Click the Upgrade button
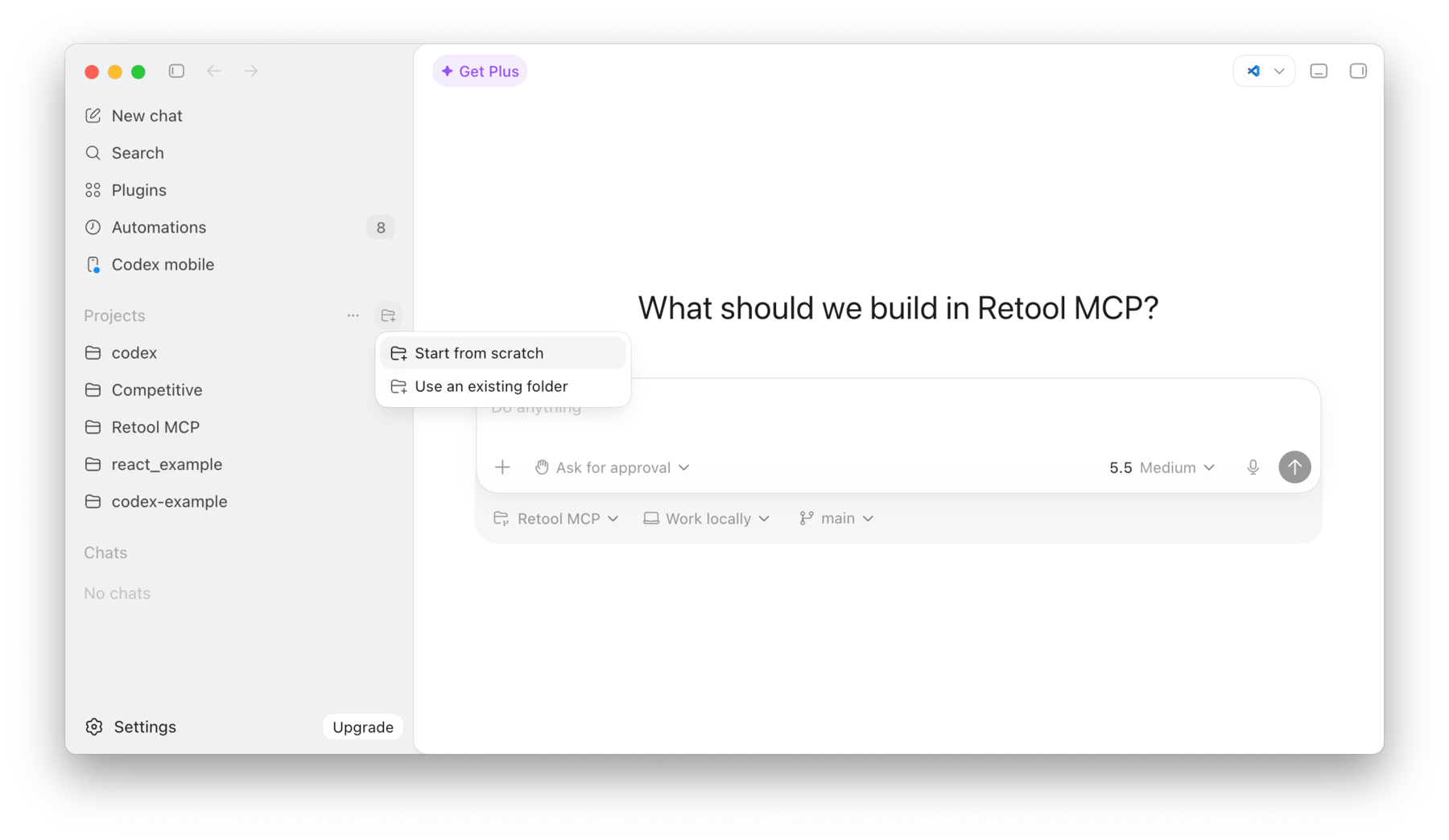 363,727
